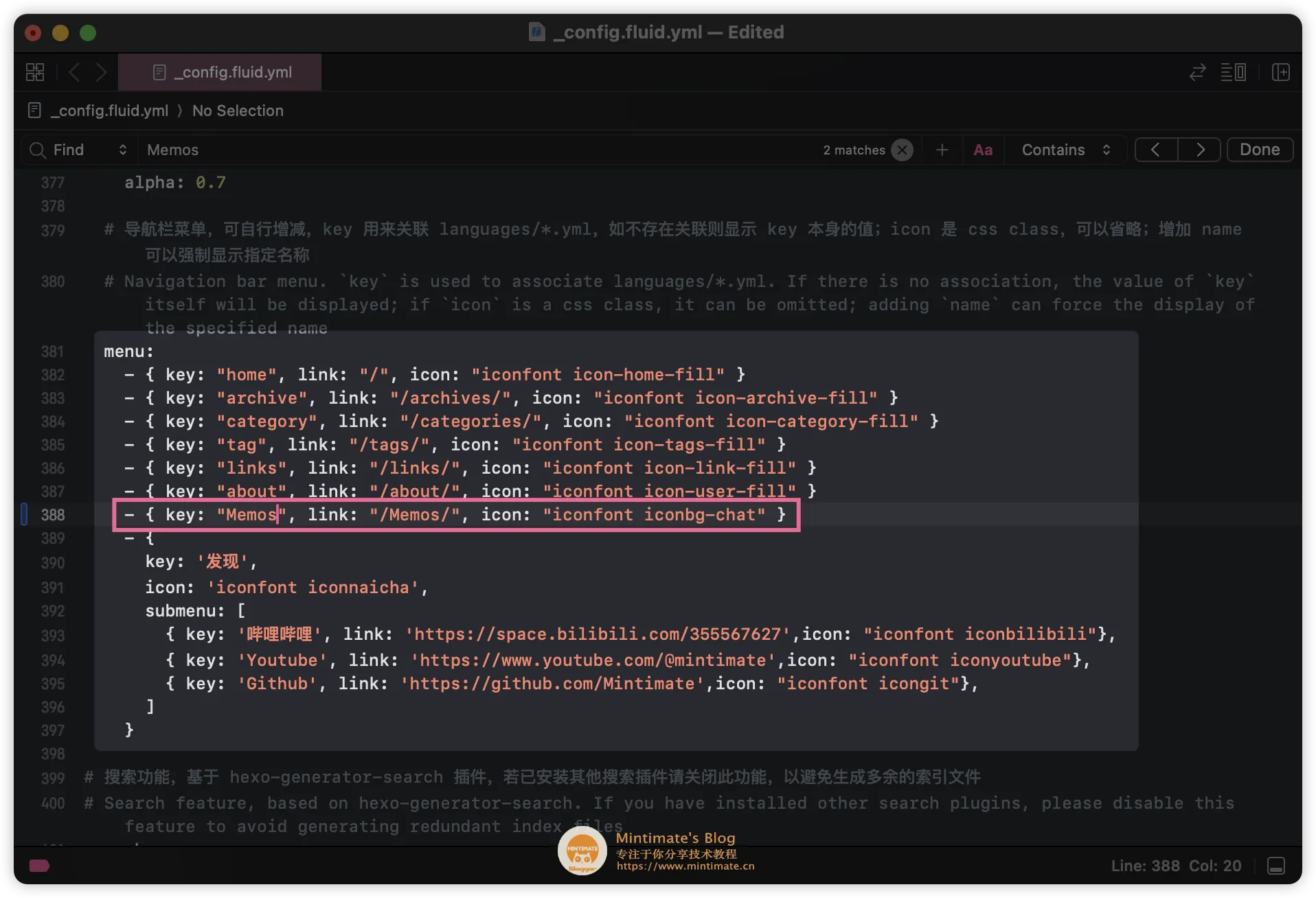Toggle case-sensitive Aa matching
Screen dimensions: 1316x898
(x=983, y=150)
